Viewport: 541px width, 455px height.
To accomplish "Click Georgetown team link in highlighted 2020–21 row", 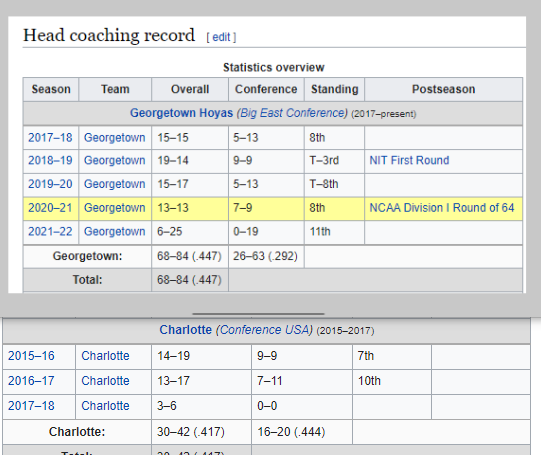I will click(x=115, y=208).
